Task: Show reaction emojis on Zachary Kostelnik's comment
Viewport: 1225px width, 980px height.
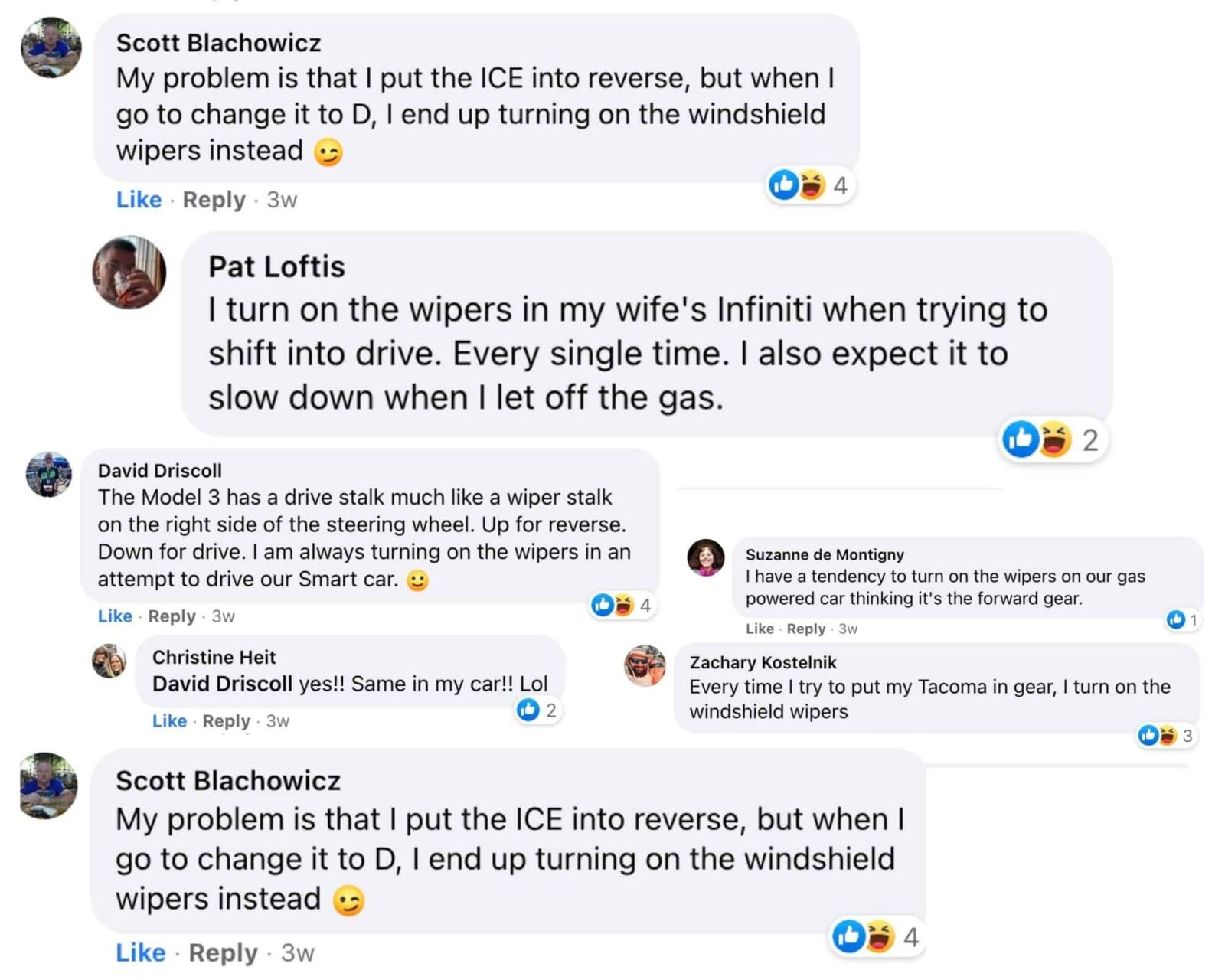Action: coord(1156,736)
